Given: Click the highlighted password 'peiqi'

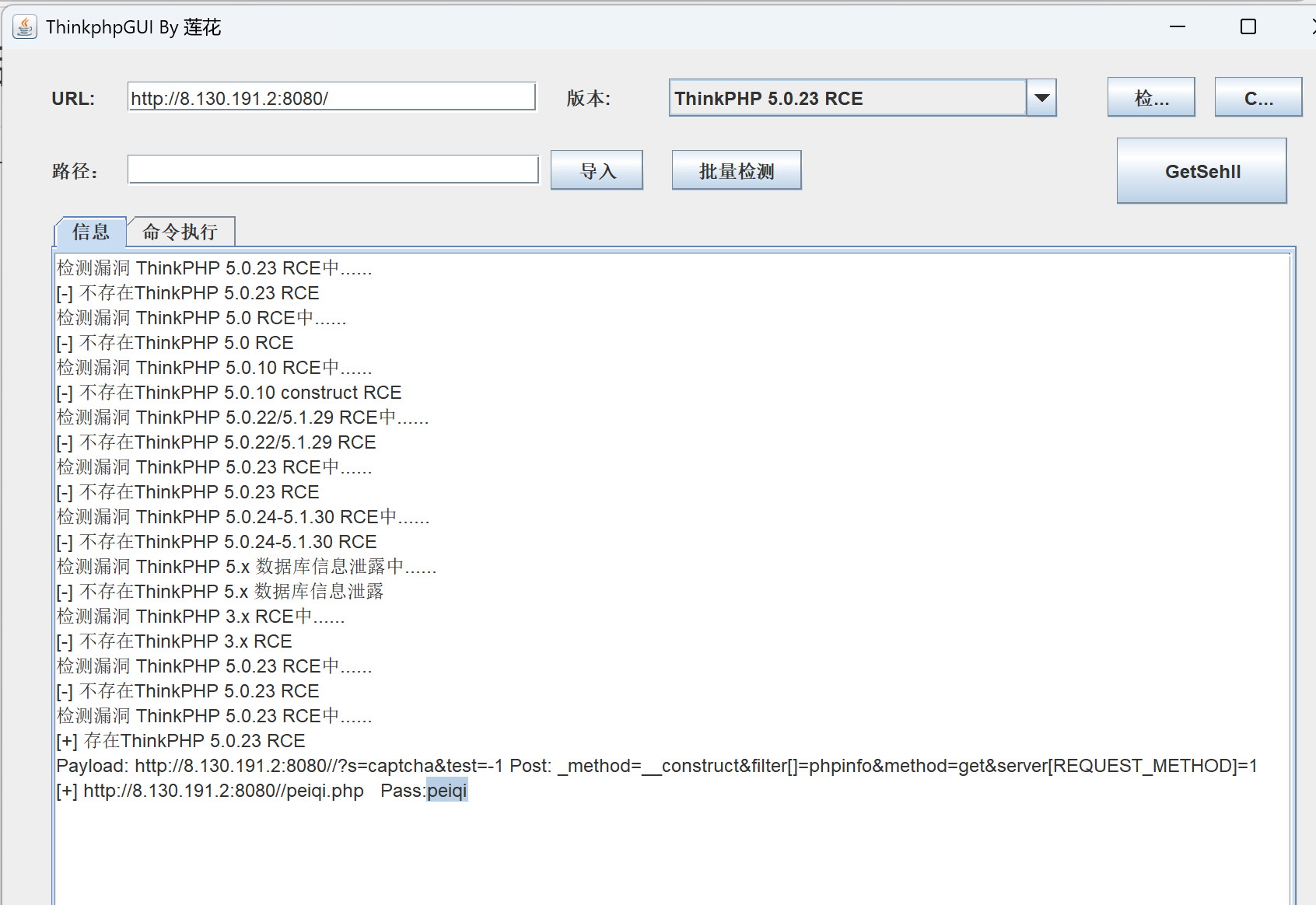Looking at the screenshot, I should [x=447, y=791].
